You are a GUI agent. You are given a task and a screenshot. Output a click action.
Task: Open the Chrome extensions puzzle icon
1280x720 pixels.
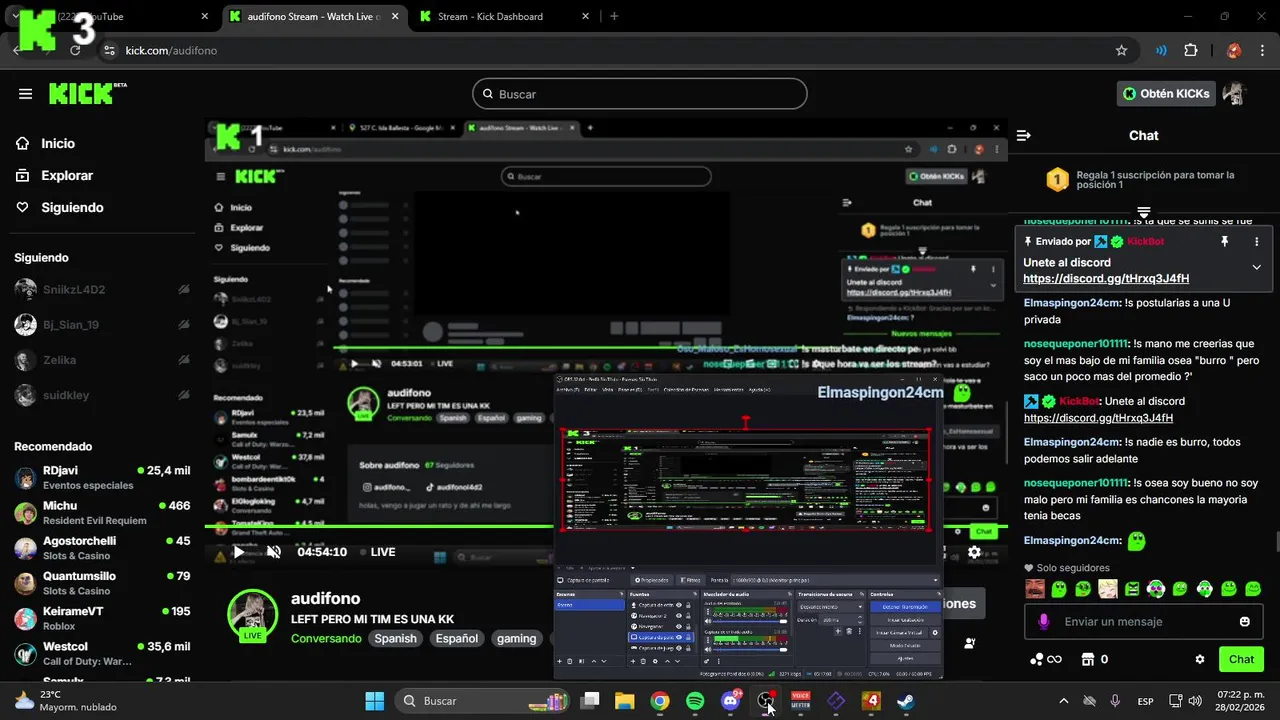click(x=1190, y=50)
